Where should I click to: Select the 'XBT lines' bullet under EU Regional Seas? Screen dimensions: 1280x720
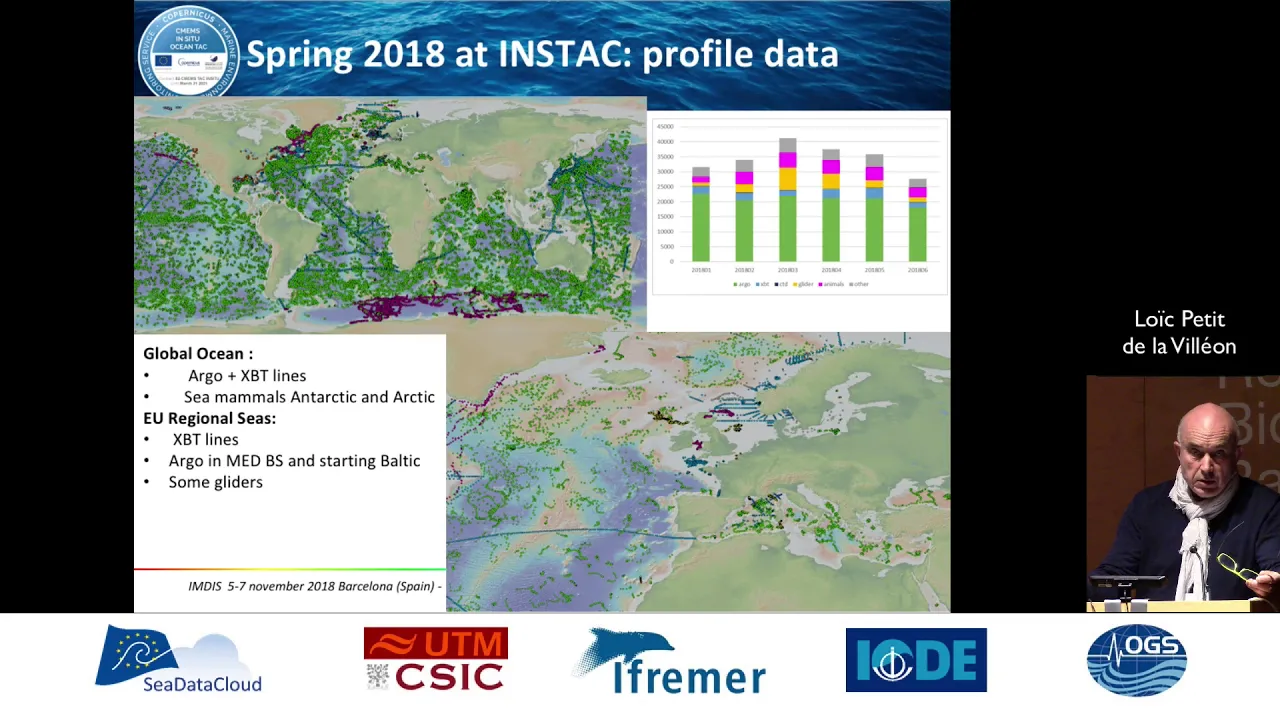(205, 439)
